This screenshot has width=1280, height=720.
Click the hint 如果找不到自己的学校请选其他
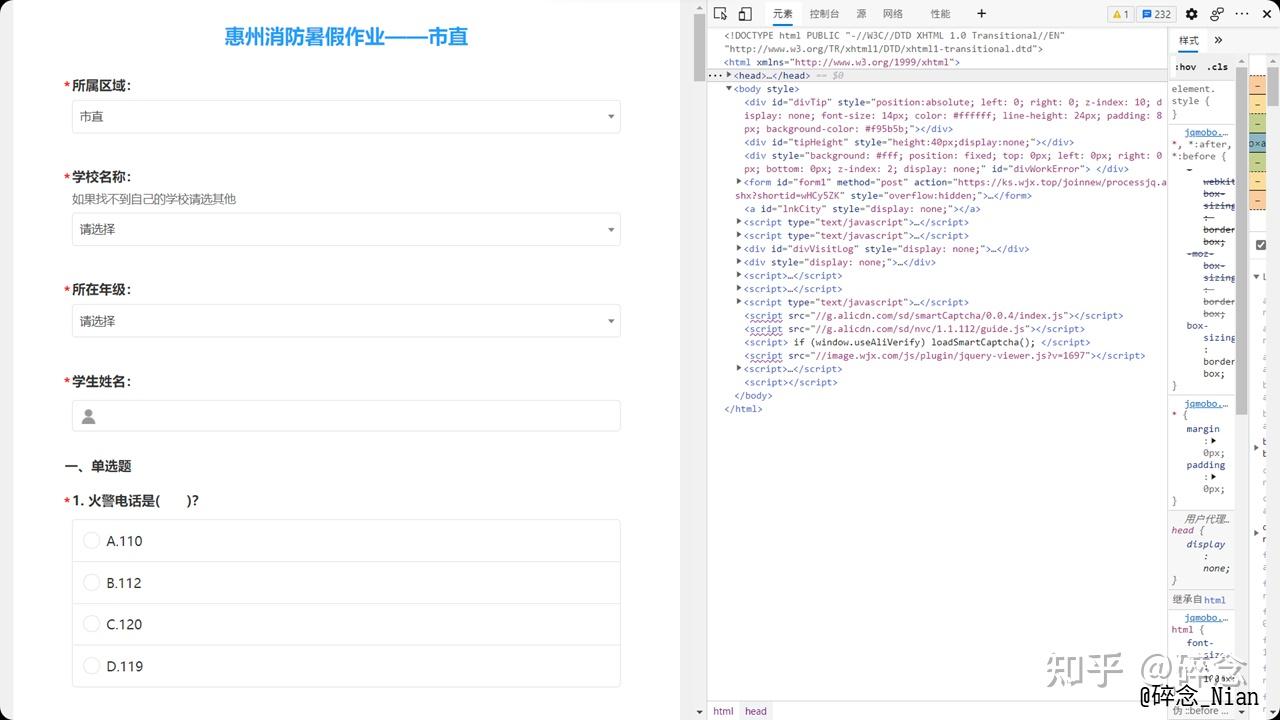coord(154,199)
